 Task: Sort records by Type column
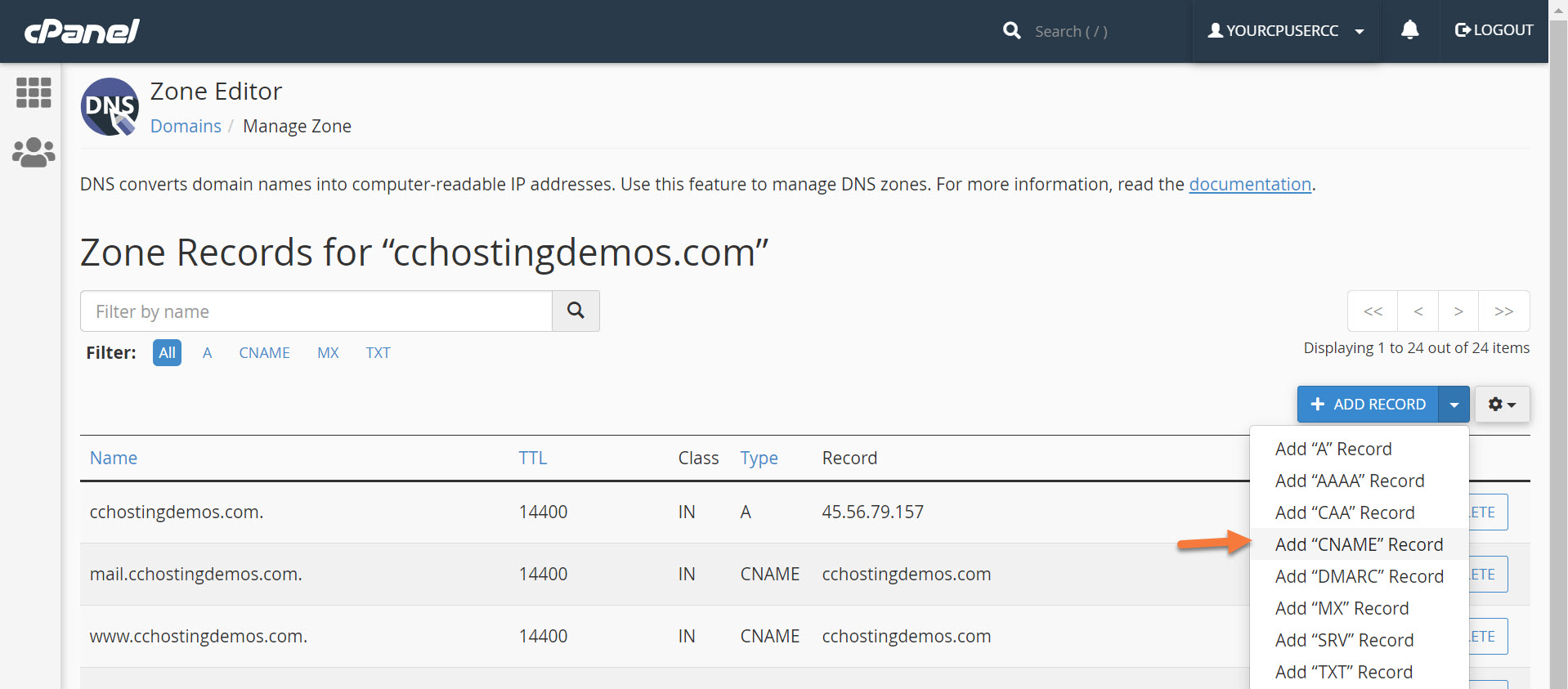tap(759, 458)
